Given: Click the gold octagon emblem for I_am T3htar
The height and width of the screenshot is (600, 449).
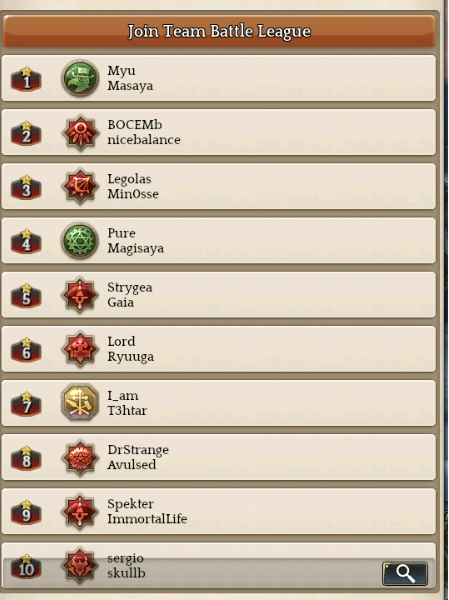Looking at the screenshot, I should pyautogui.click(x=80, y=403).
